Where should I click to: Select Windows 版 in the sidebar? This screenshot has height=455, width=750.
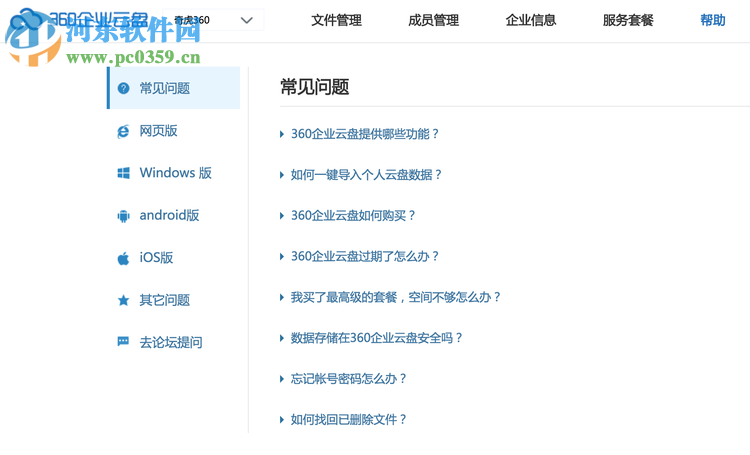[176, 173]
